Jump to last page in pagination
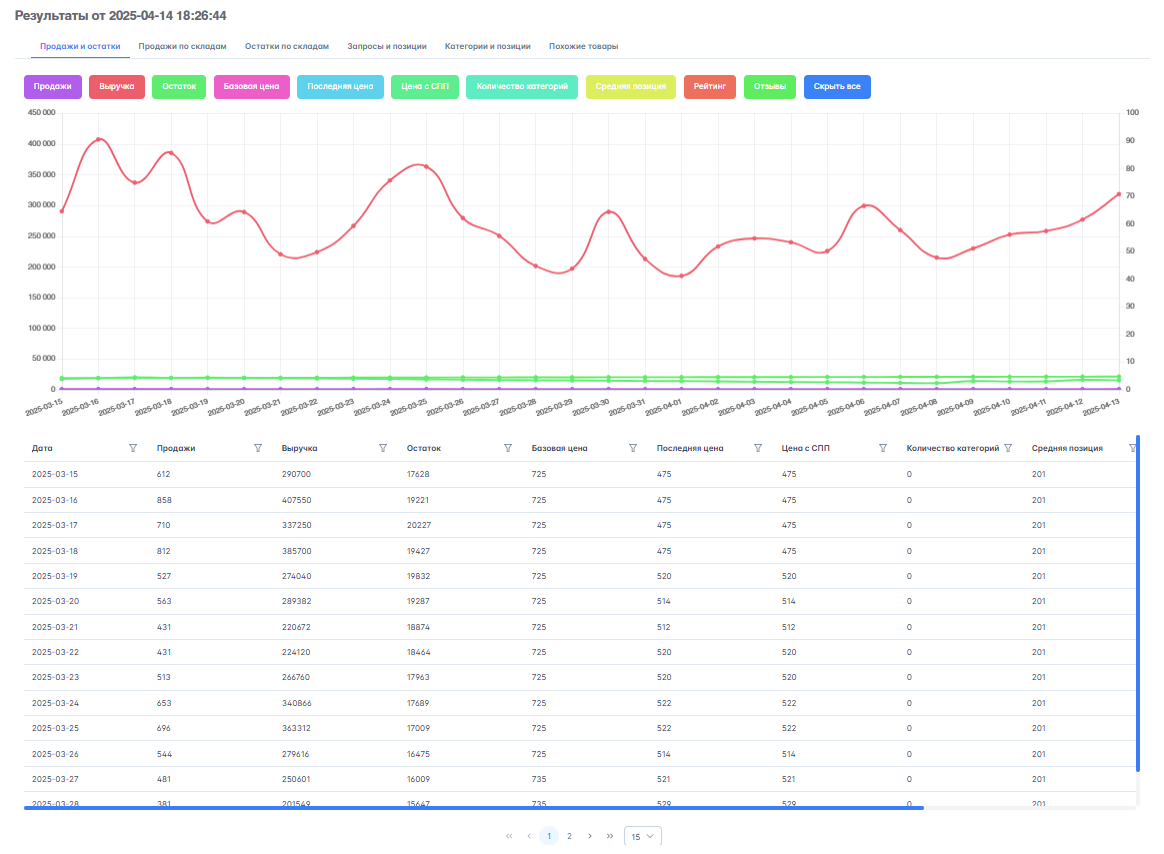Screen dimensions: 1164x854 (610, 836)
